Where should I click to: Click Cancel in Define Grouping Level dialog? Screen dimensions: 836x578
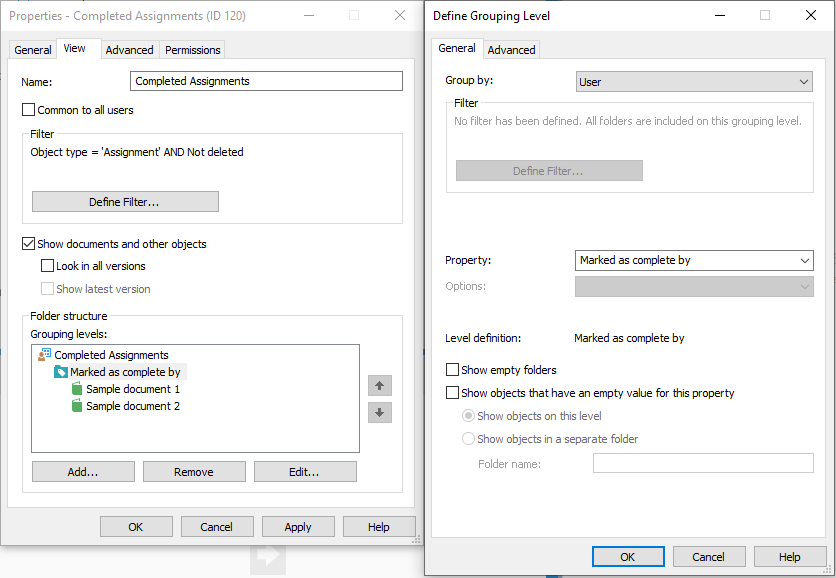[709, 557]
